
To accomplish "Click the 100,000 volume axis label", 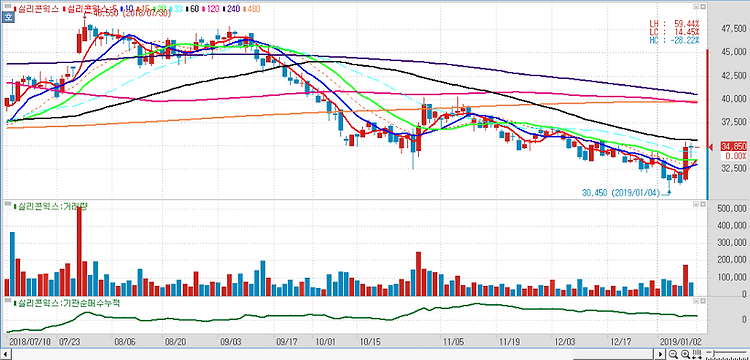I will click(732, 277).
